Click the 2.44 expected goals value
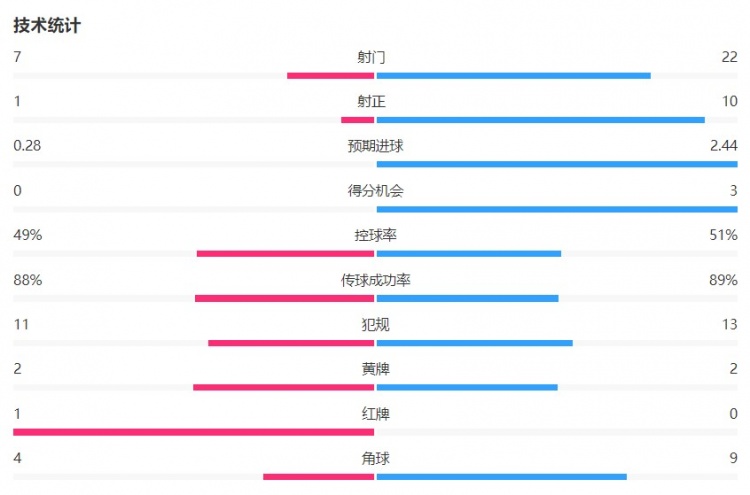This screenshot has width=750, height=495. (722, 146)
